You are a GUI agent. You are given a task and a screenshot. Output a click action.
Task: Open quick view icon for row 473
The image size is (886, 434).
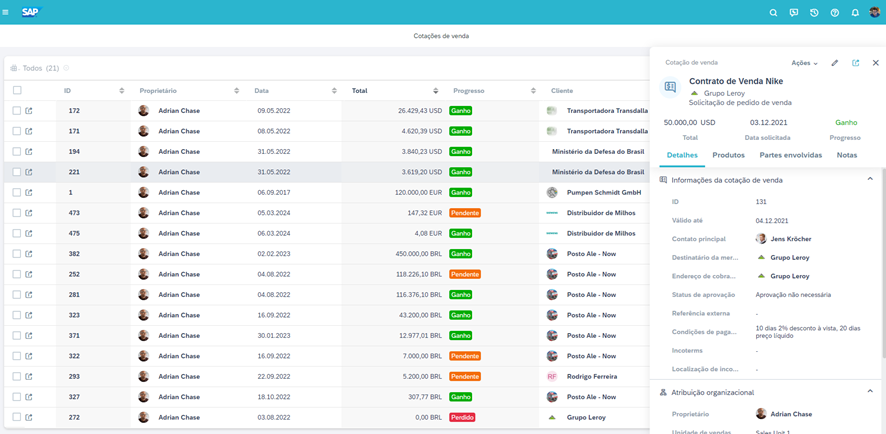29,213
